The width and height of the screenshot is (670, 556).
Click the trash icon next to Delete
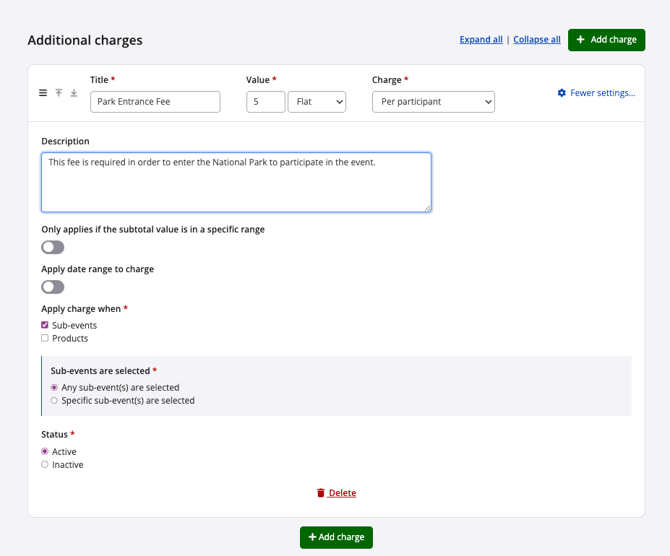coord(321,493)
